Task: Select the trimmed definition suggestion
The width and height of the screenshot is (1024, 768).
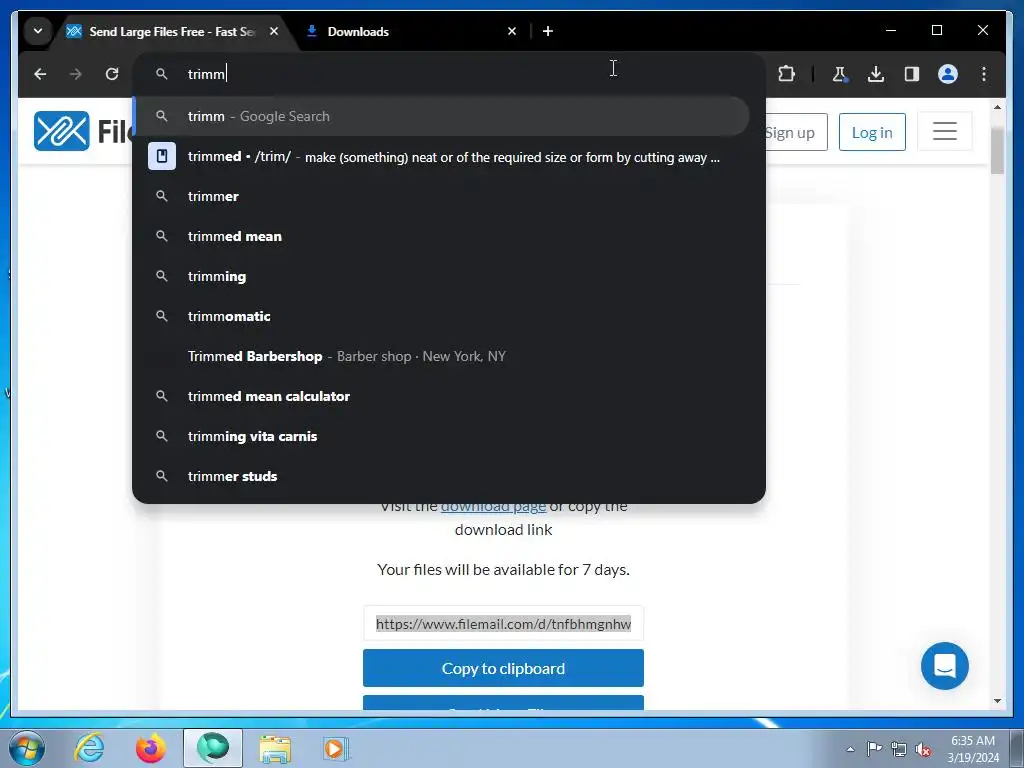Action: [x=441, y=157]
